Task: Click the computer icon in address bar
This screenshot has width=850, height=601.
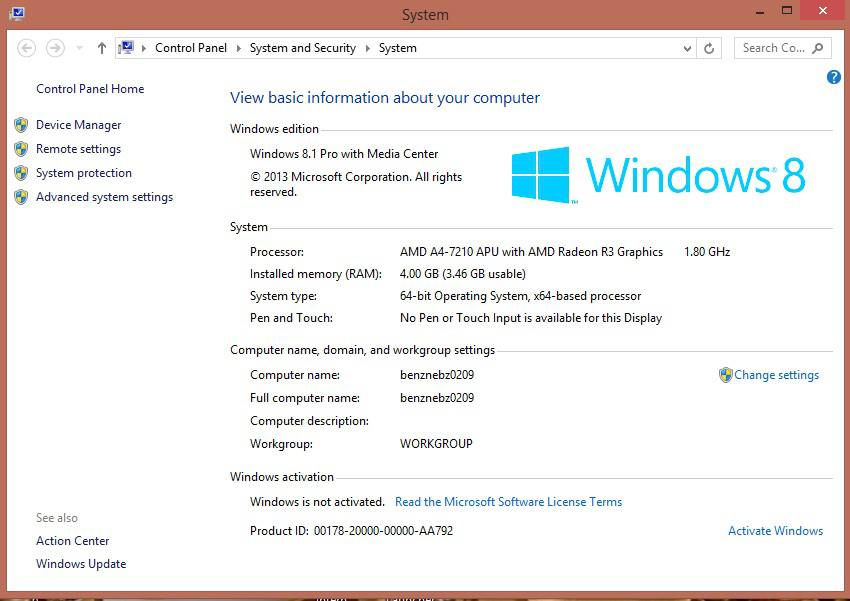Action: pyautogui.click(x=126, y=48)
